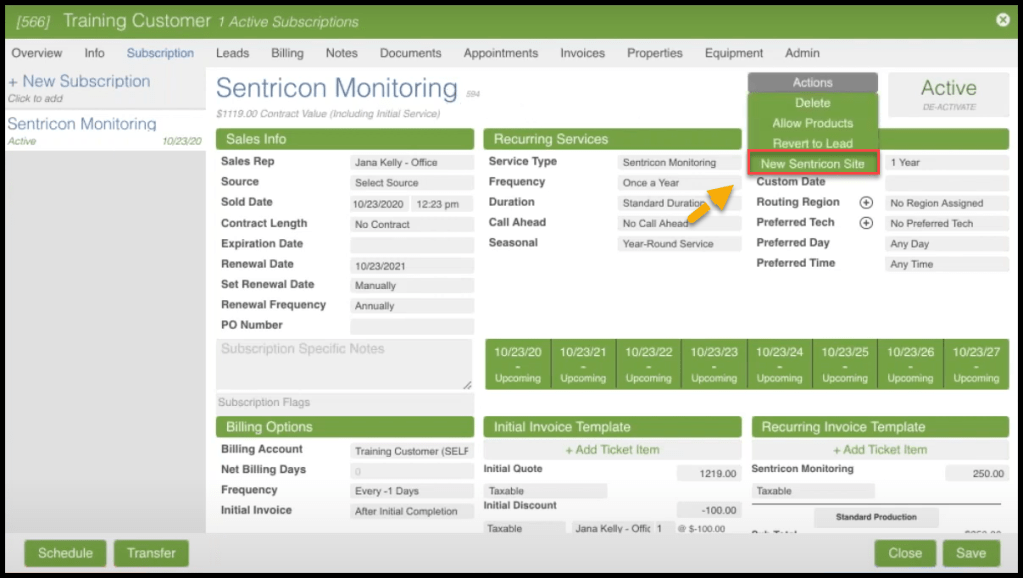Add ticket item to Initial Invoice Template
The height and width of the screenshot is (578, 1023).
click(612, 450)
